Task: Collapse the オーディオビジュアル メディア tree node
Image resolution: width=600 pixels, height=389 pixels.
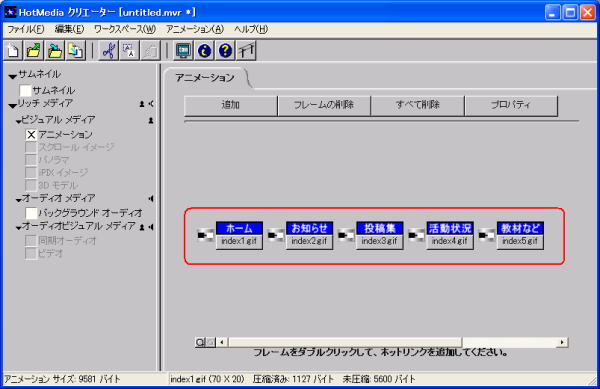Action: pos(18,228)
